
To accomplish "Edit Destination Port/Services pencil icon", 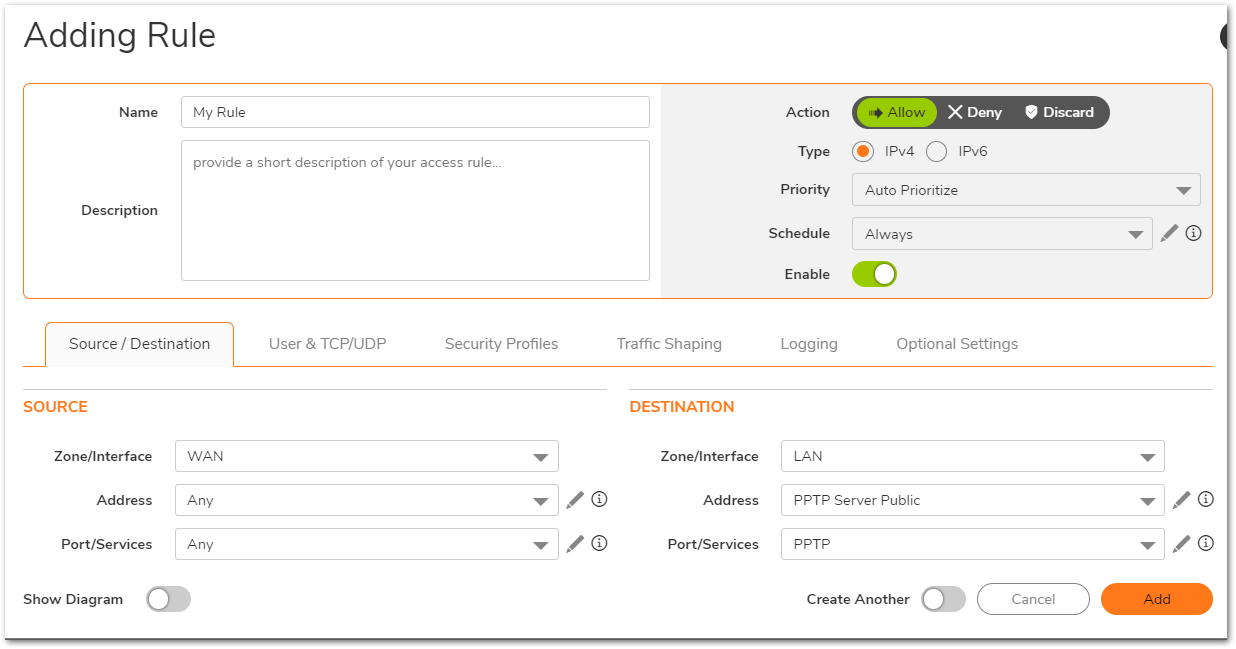I will click(x=1181, y=544).
